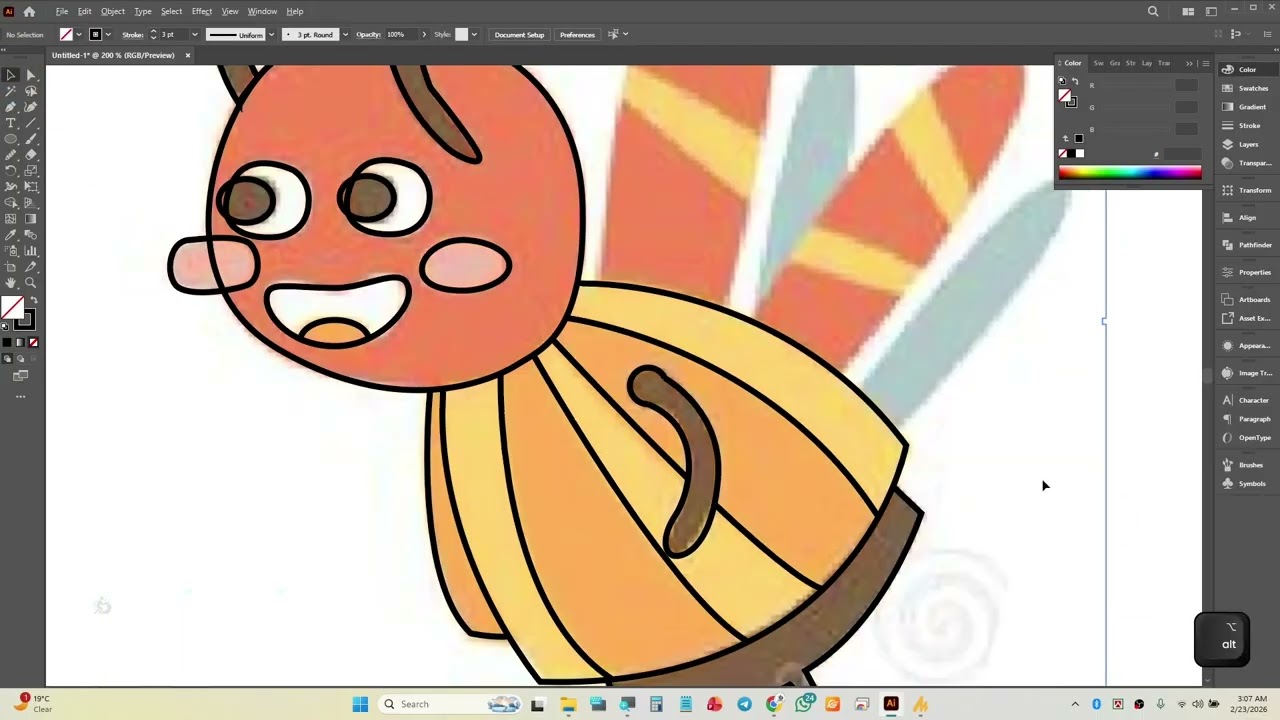Screen dimensions: 1280x720
Task: Open the fill color dropdown in control bar
Action: pyautogui.click(x=80, y=34)
